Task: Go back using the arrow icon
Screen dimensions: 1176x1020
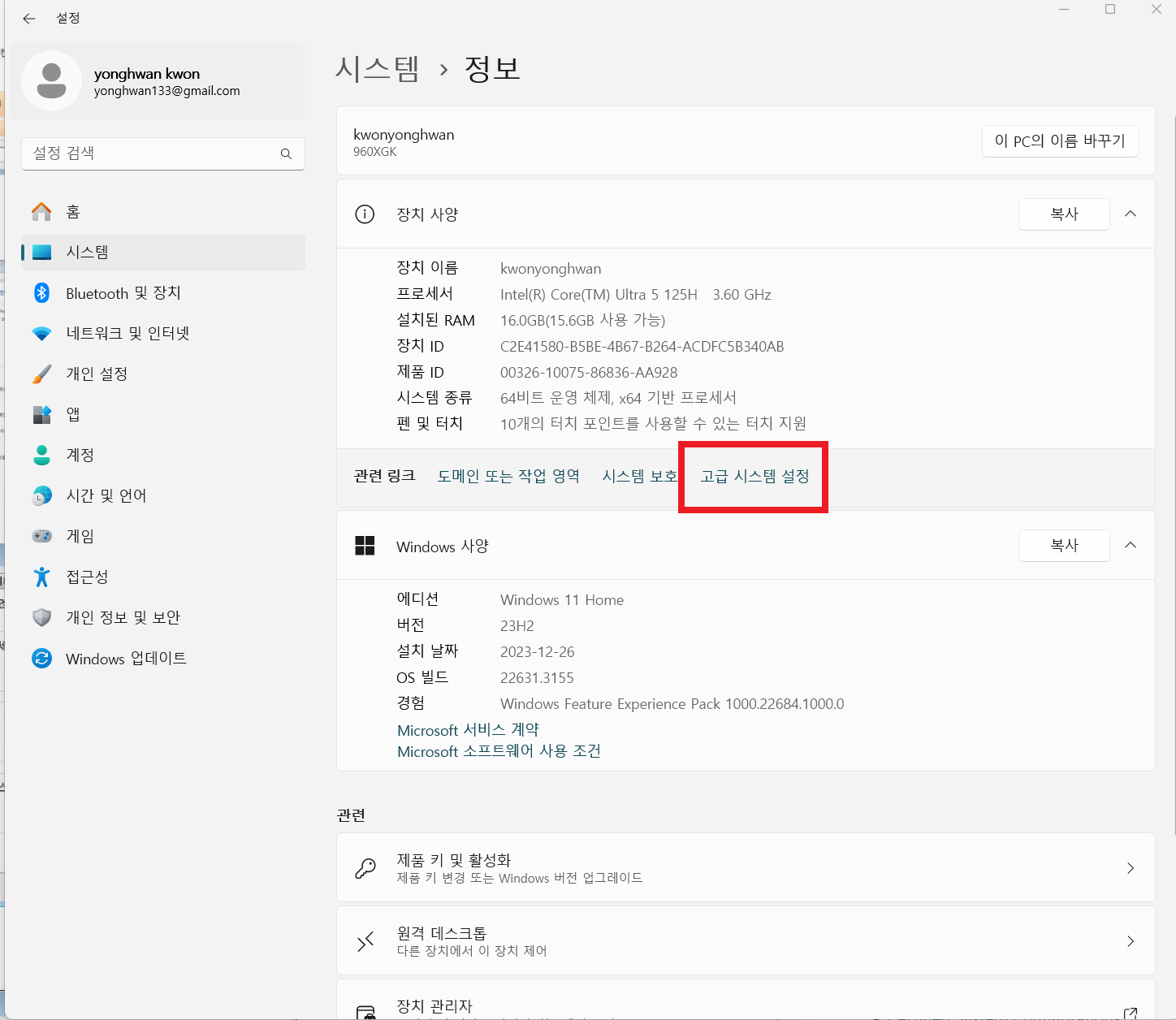Action: point(29,18)
